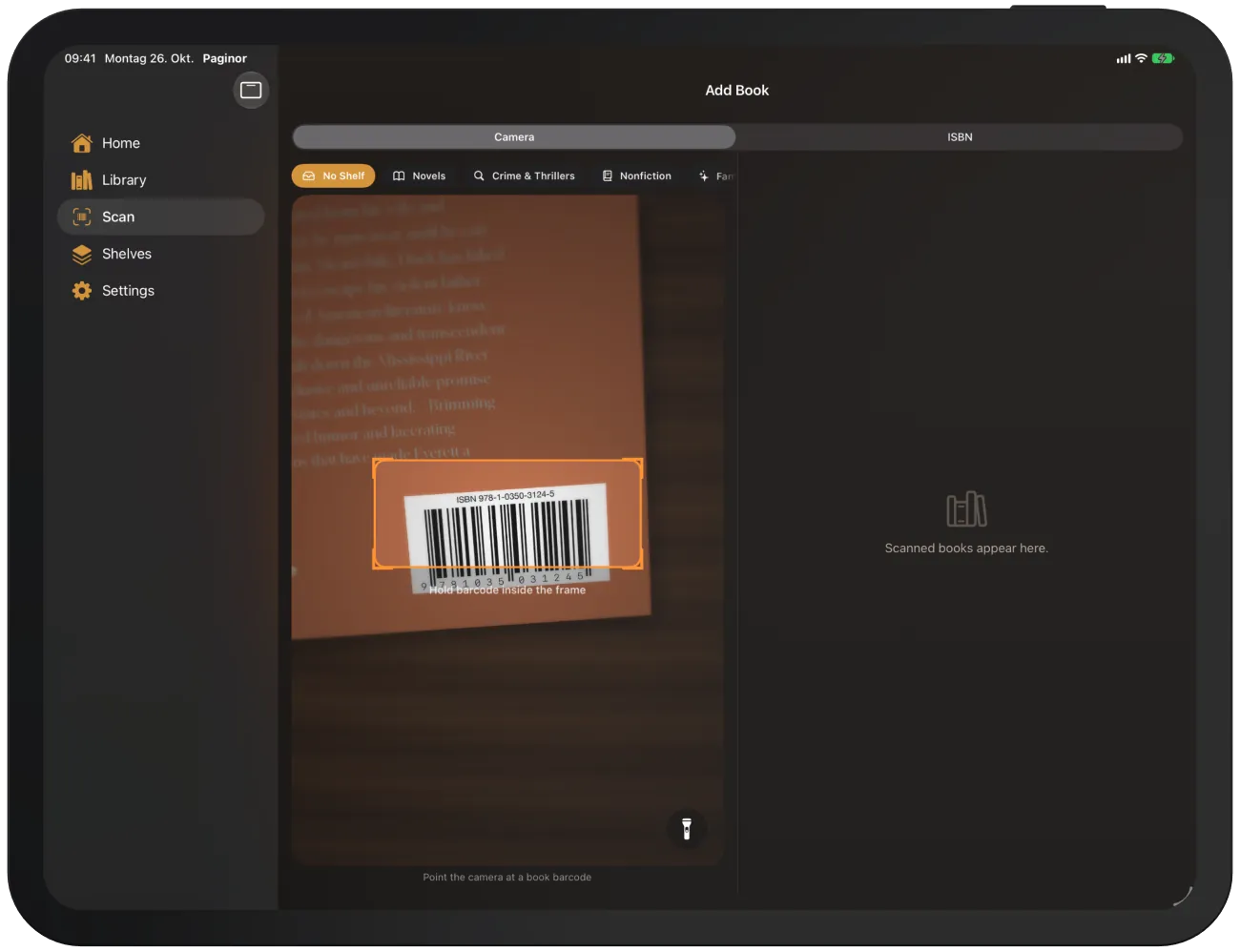Switch to the Camera tab
1240x952 pixels.
(514, 137)
